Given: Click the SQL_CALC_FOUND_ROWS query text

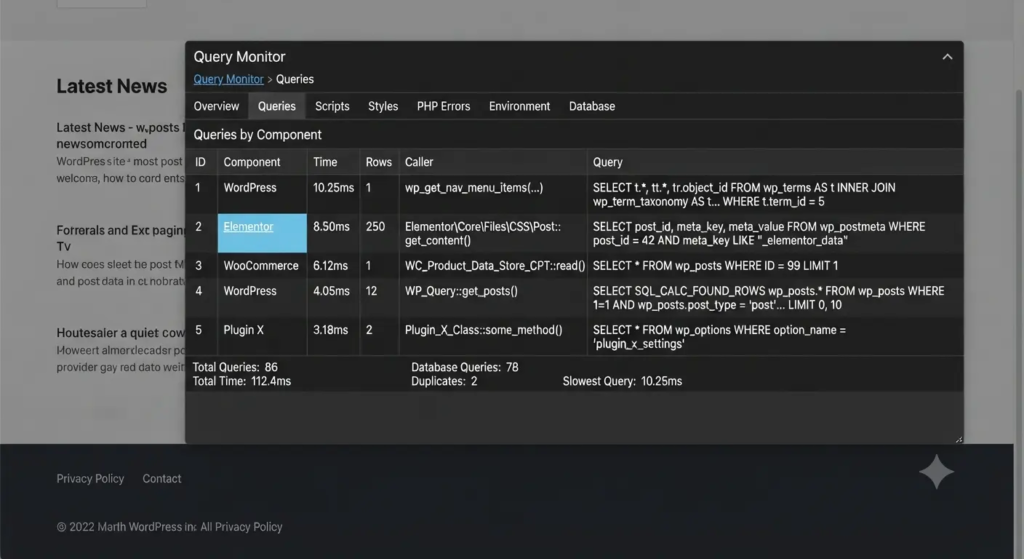Looking at the screenshot, I should [769, 297].
